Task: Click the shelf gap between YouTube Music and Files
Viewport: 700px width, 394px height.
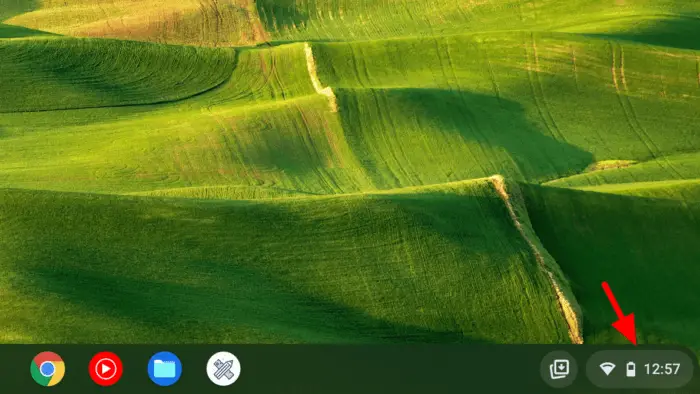Action: [135, 369]
